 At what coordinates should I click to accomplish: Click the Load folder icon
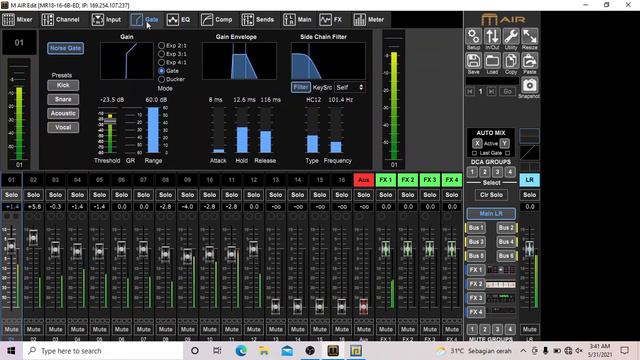coord(492,61)
